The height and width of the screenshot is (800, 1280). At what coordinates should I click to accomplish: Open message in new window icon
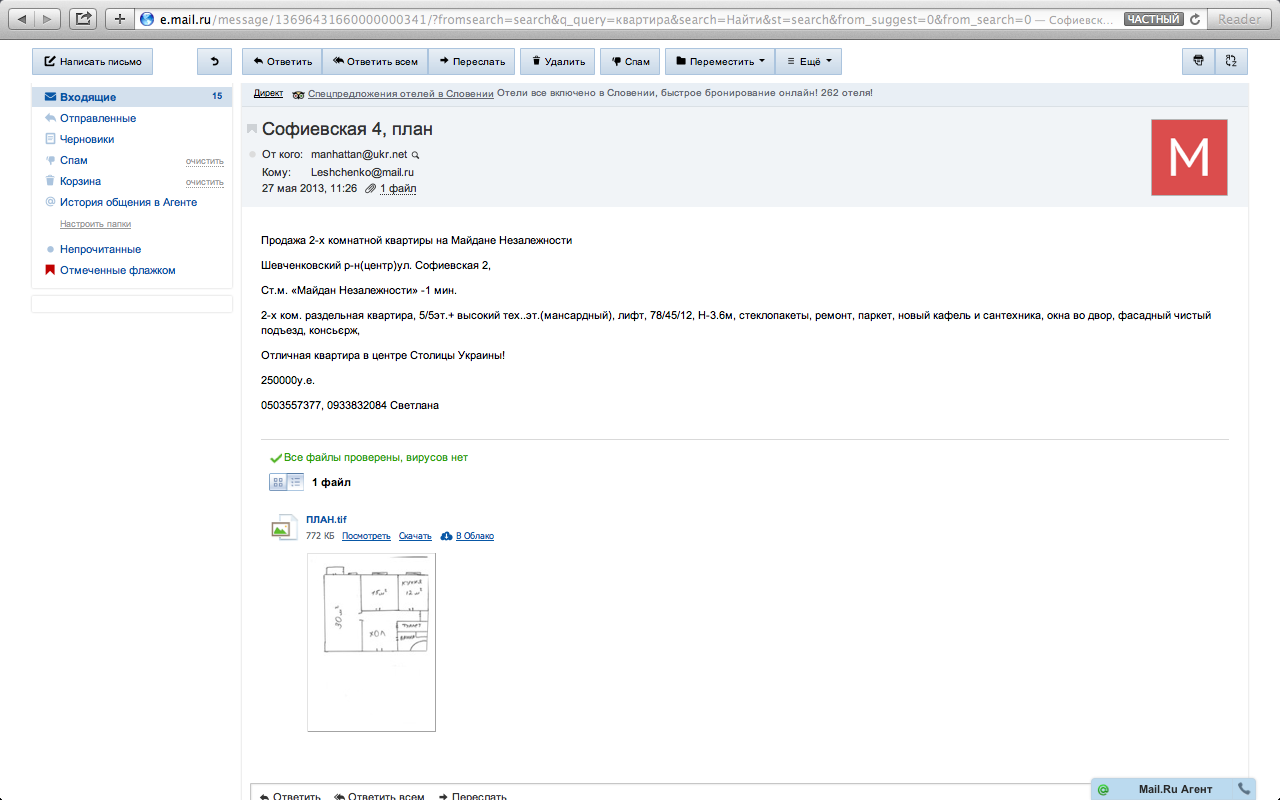[1231, 61]
